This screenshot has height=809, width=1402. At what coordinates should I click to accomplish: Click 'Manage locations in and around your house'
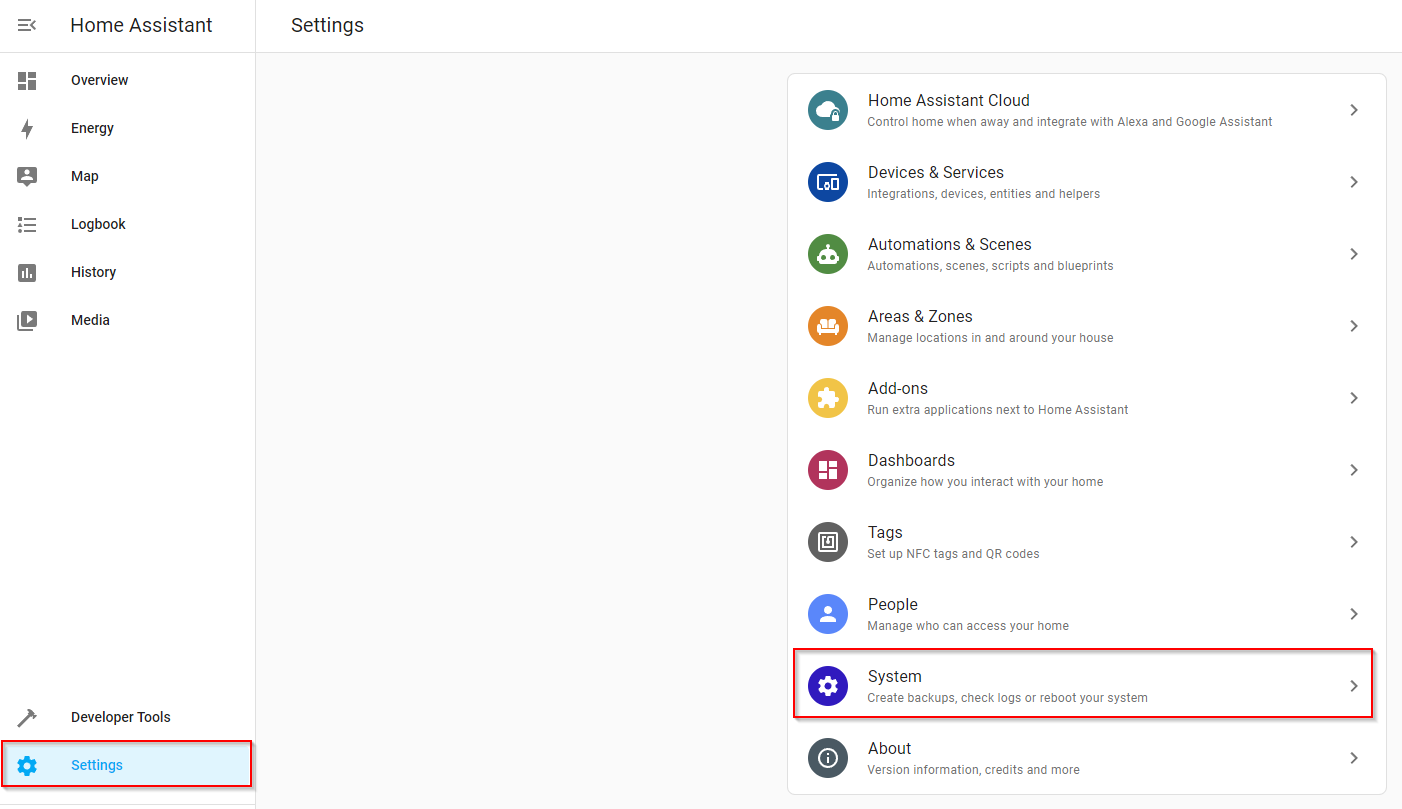990,338
